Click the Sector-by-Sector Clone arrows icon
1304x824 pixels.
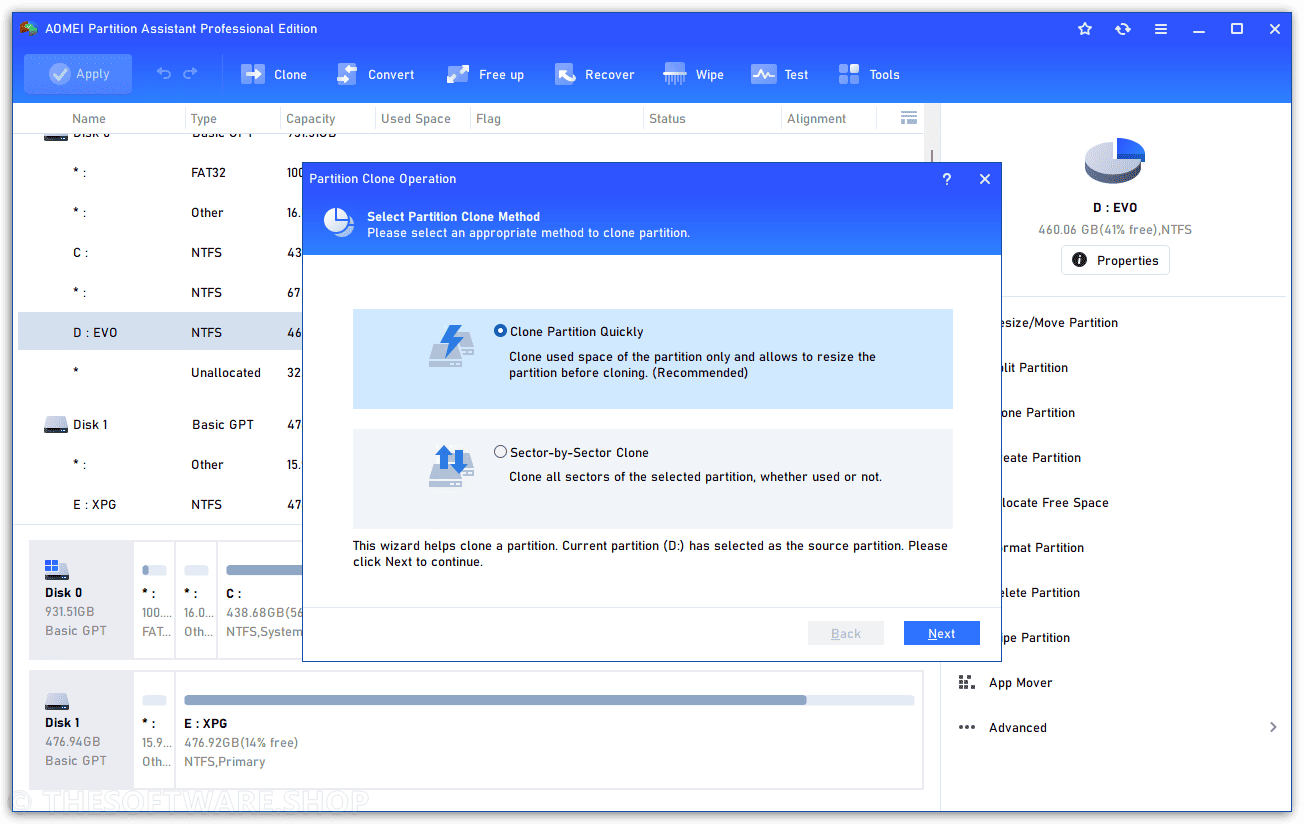tap(451, 466)
